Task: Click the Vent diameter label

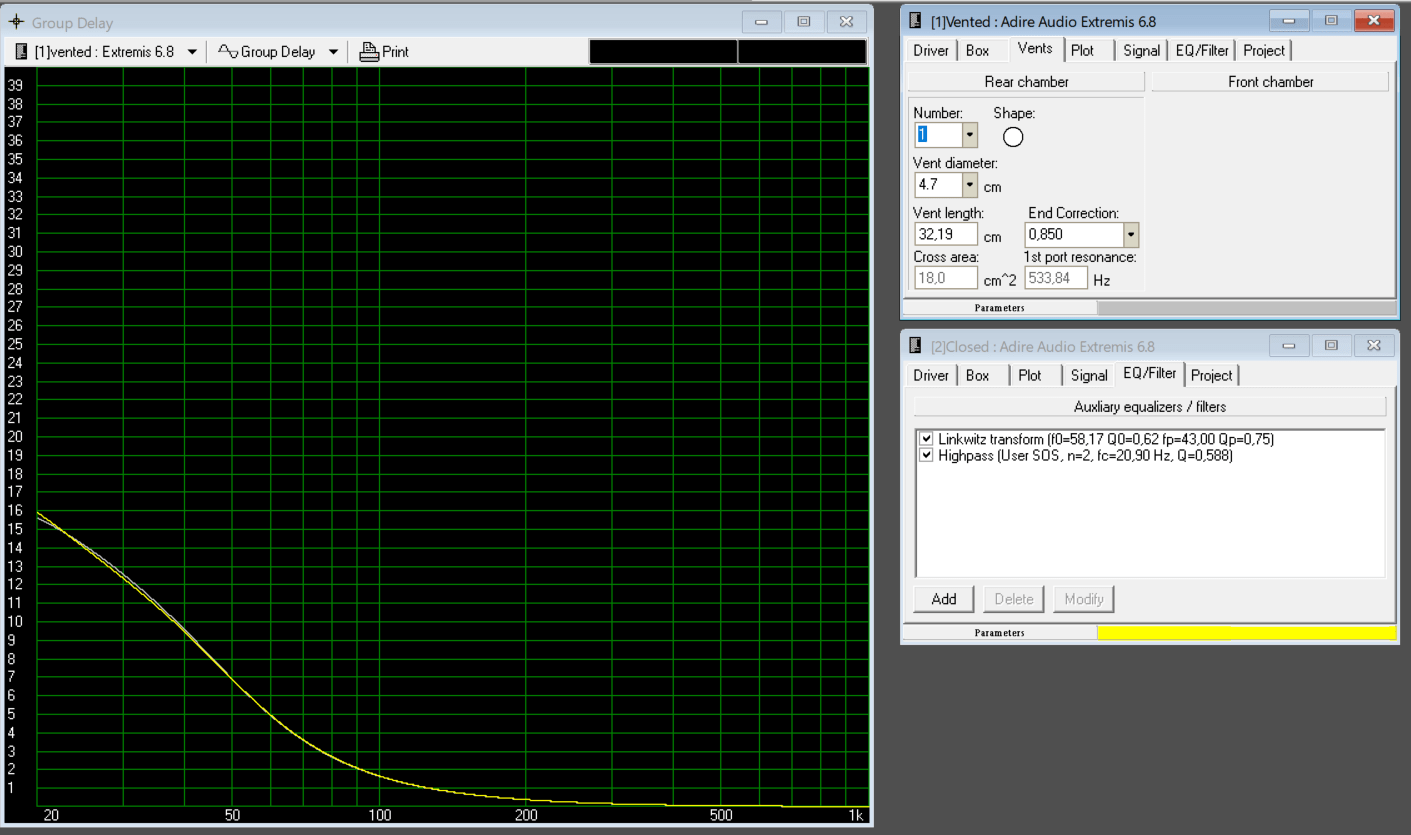Action: (x=955, y=163)
